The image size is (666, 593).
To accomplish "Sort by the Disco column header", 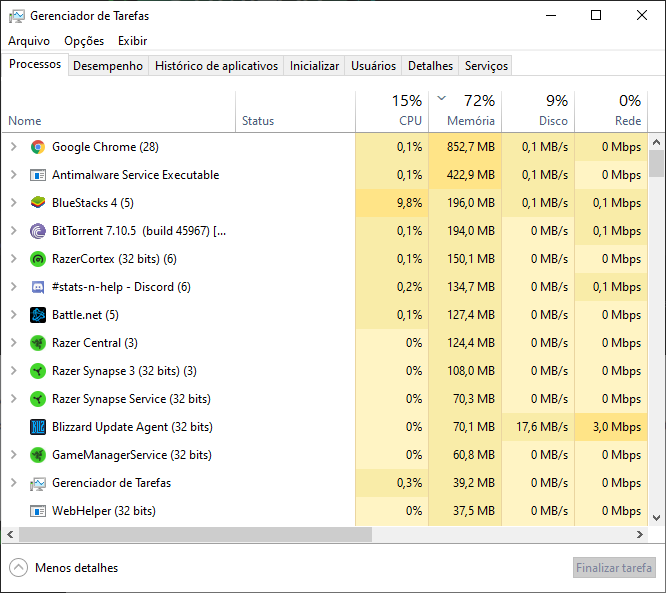I will 538,111.
